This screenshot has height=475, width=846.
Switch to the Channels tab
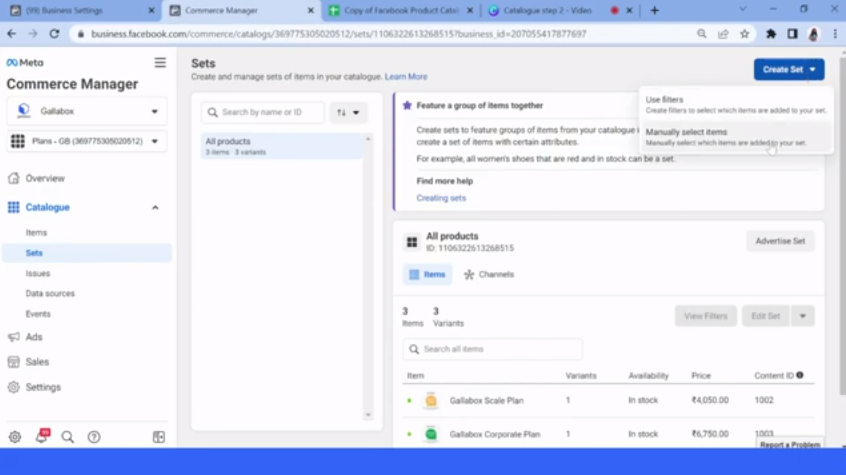point(489,274)
